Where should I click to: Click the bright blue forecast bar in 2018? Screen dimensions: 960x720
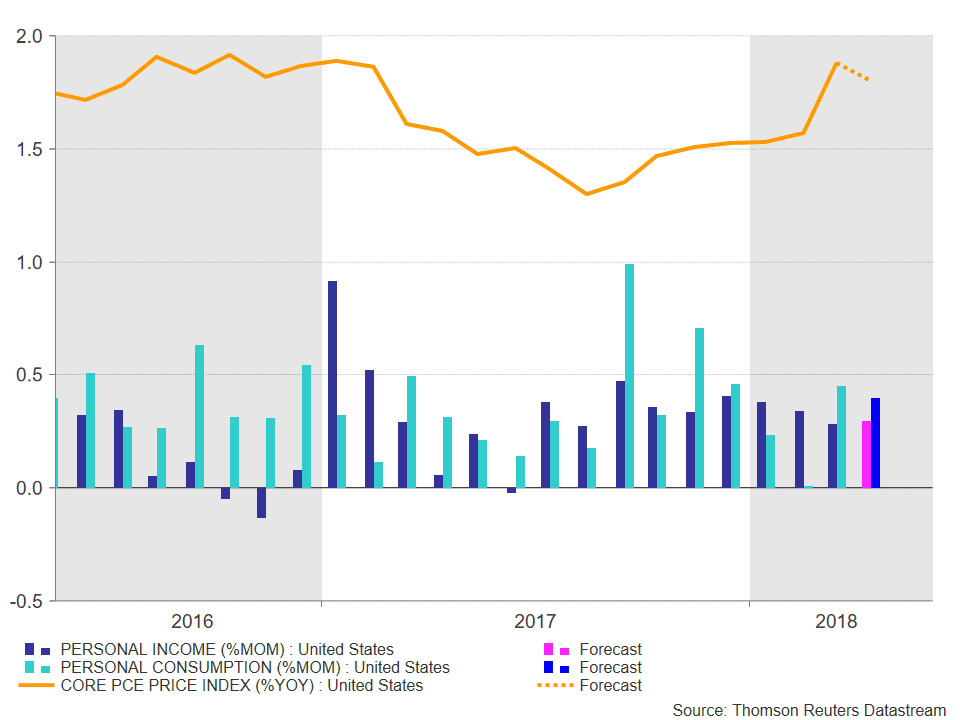point(876,443)
